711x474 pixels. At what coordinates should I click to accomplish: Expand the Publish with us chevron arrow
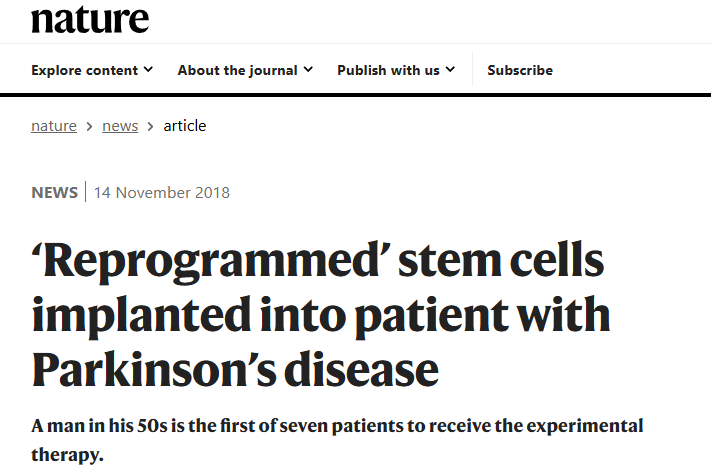(450, 70)
